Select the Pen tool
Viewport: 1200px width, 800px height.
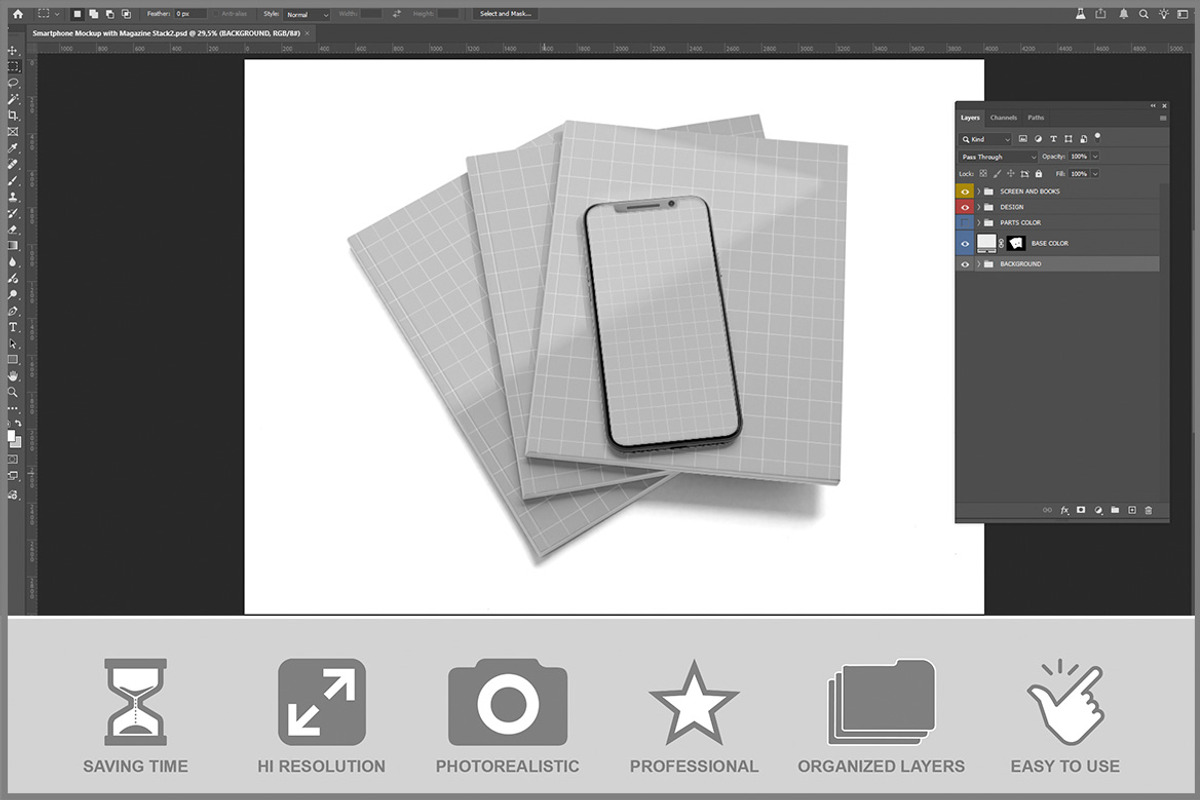coord(13,310)
